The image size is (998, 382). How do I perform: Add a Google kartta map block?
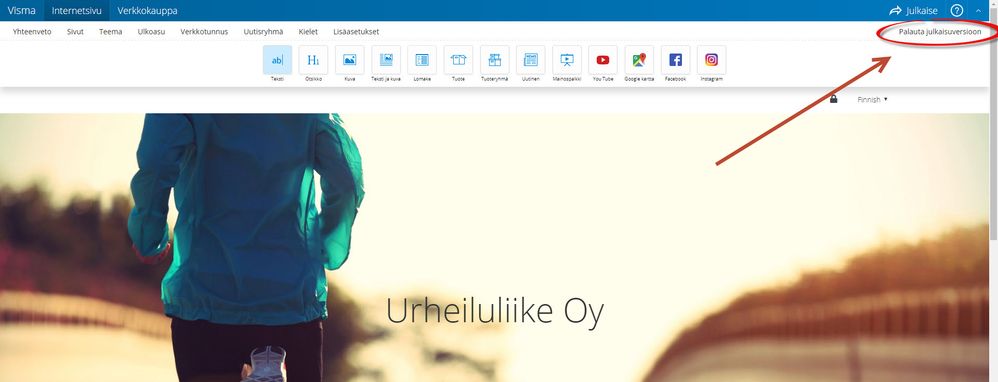pyautogui.click(x=639, y=60)
